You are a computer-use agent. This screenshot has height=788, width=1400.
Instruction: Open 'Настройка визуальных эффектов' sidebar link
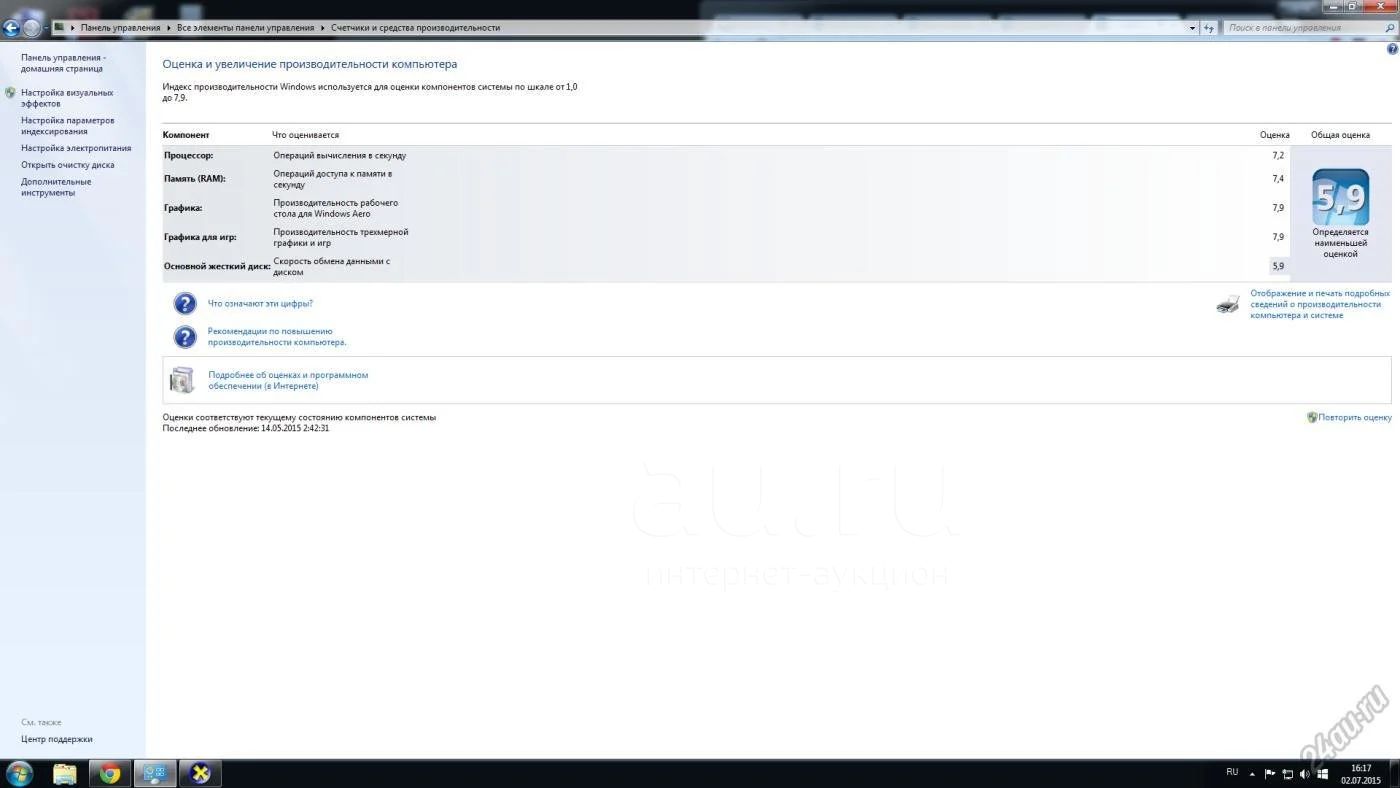pyautogui.click(x=67, y=98)
